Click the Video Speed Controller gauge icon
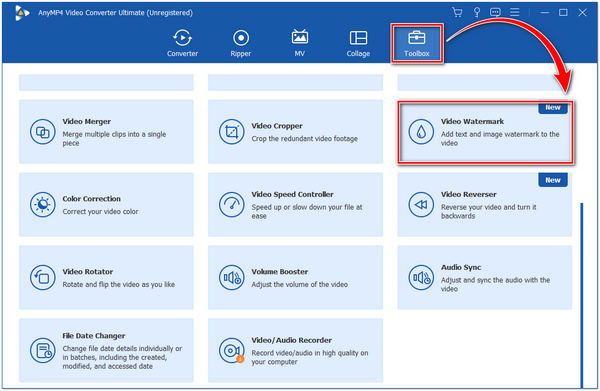Image resolution: width=600 pixels, height=391 pixels. [x=232, y=205]
